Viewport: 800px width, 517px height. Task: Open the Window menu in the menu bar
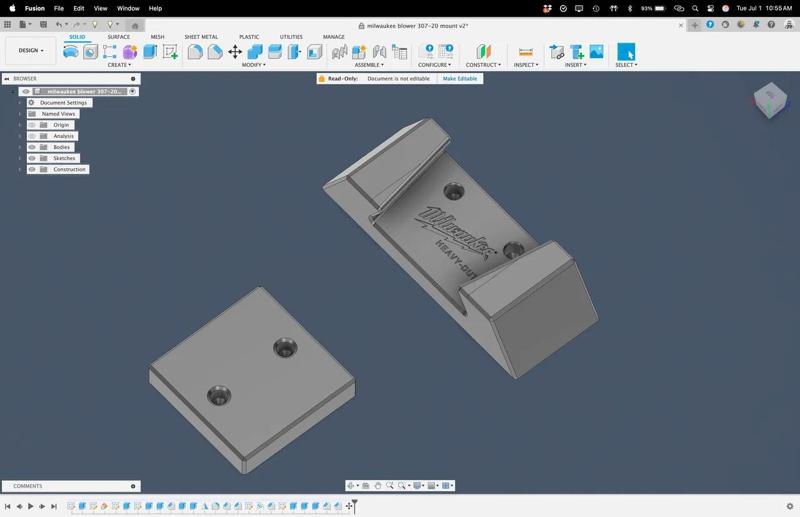(128, 8)
